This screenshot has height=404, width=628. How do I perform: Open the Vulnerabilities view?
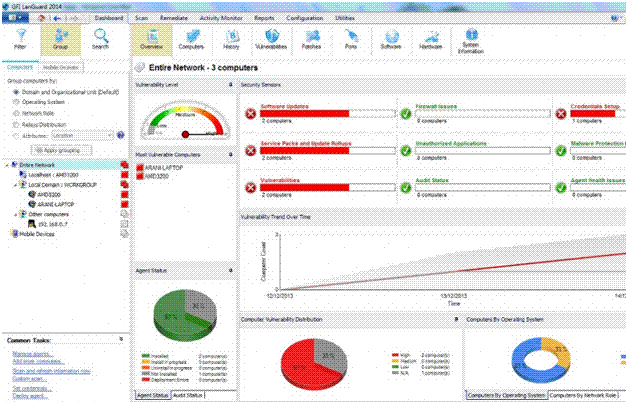coord(271,39)
